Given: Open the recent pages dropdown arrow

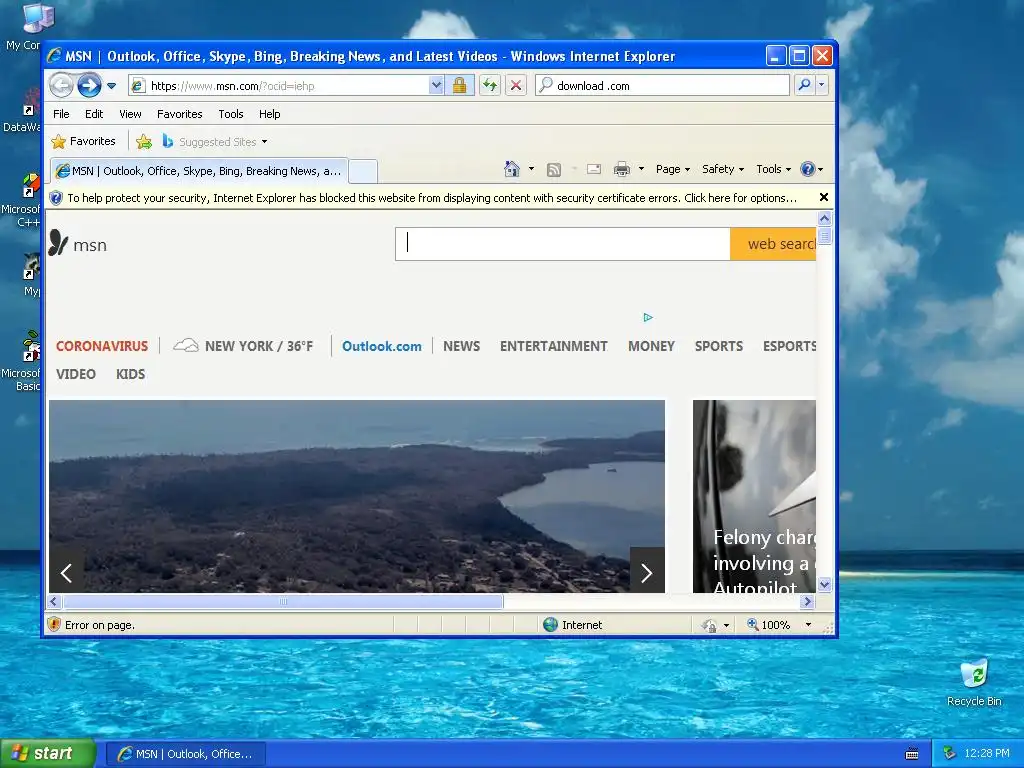Looking at the screenshot, I should point(112,86).
